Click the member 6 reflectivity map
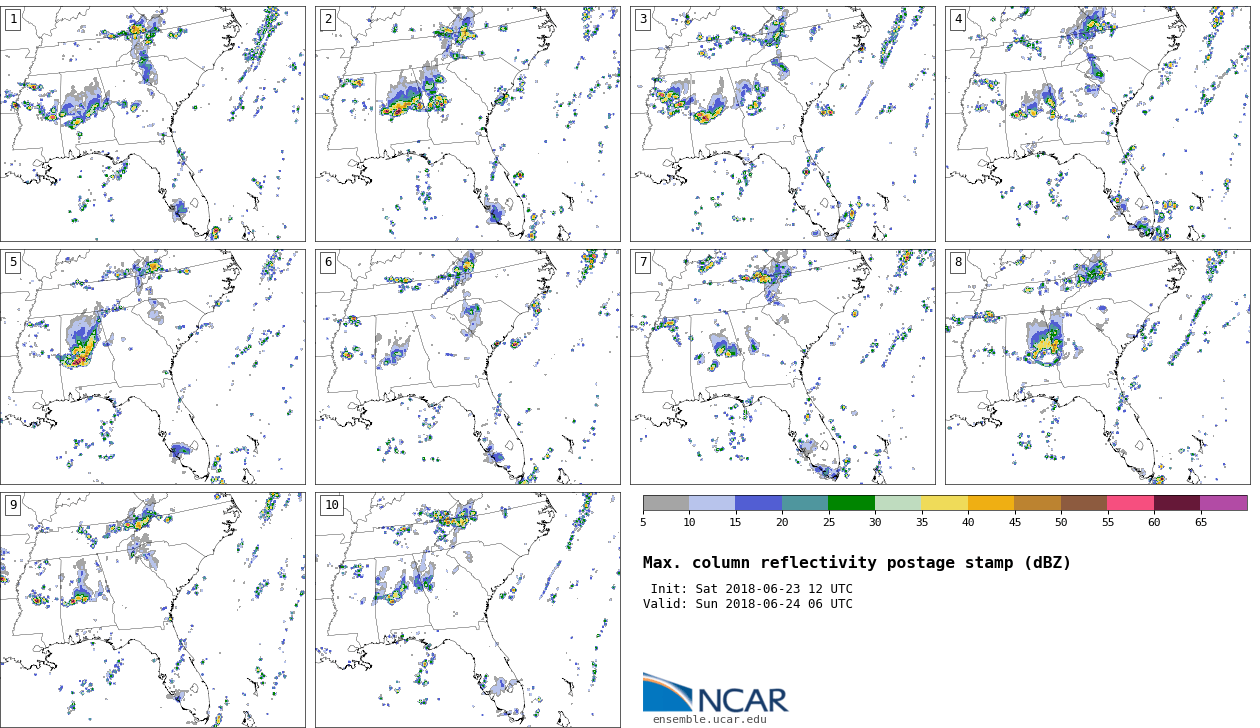This screenshot has width=1260, height=728. [x=468, y=367]
